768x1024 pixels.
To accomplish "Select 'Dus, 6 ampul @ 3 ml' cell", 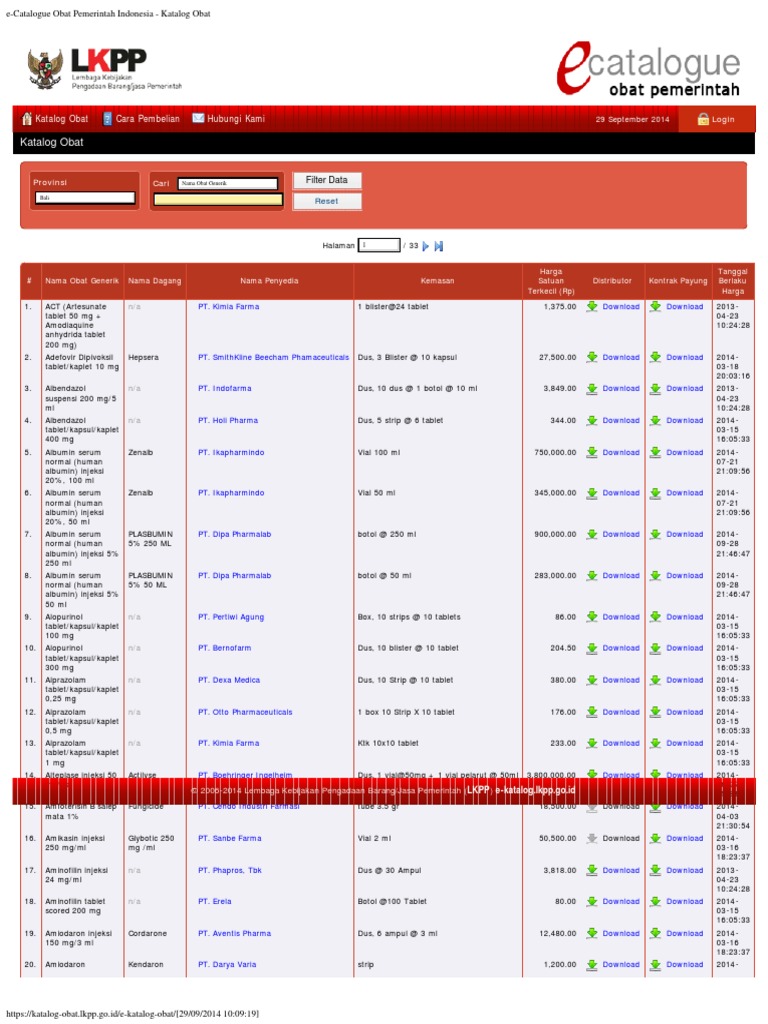I will click(397, 933).
